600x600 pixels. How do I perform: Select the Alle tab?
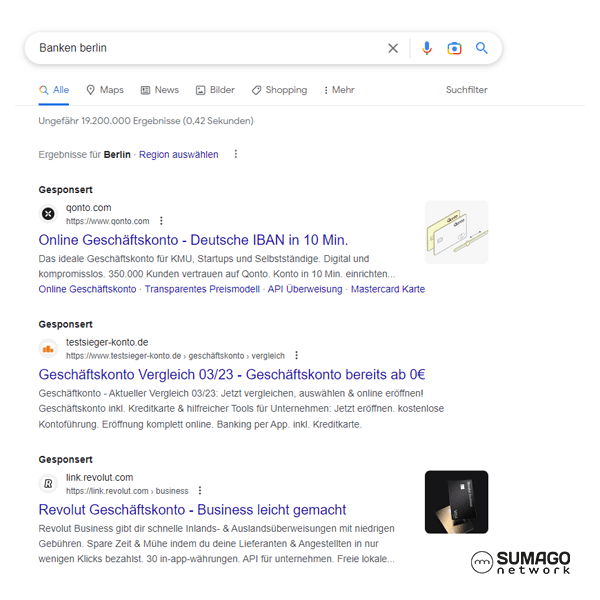point(54,90)
